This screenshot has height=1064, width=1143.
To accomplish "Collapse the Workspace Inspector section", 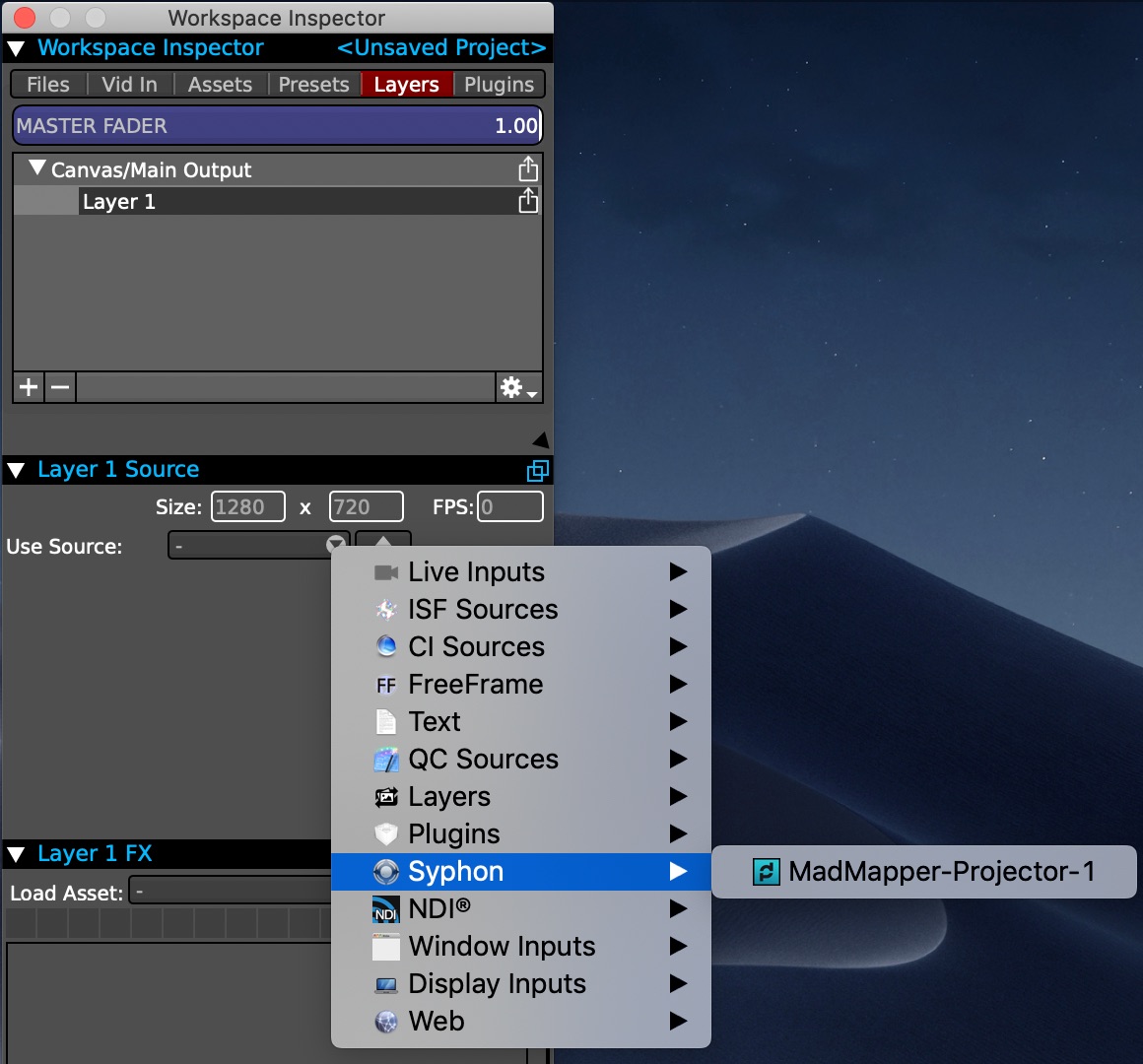I will coord(16,48).
